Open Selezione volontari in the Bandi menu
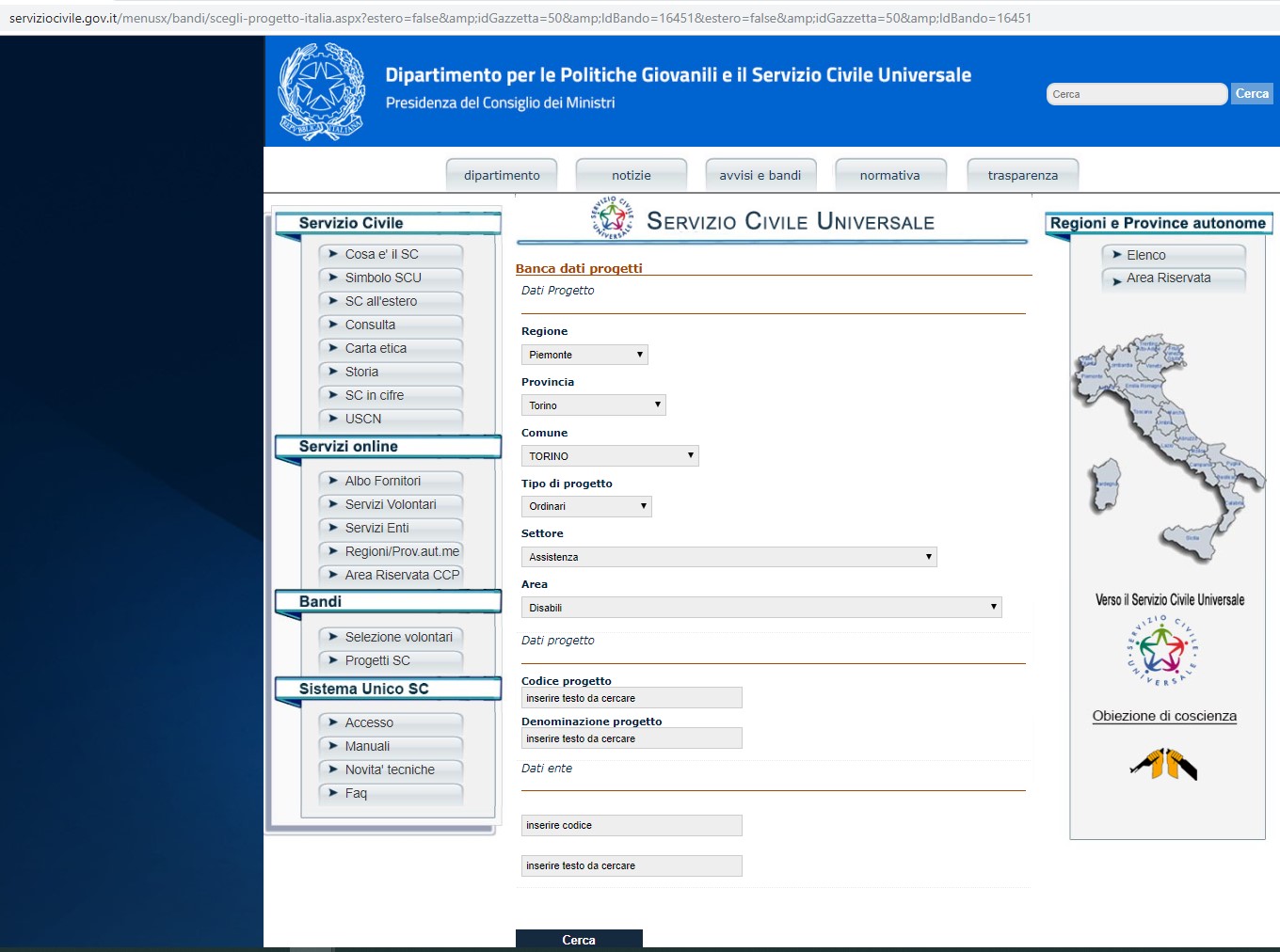 click(x=398, y=637)
